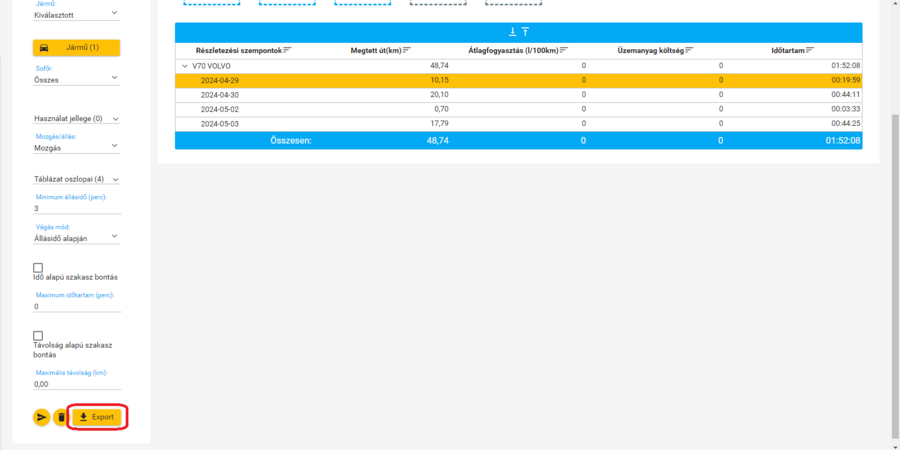Open the Sofőr dropdown showing Összes
The width and height of the screenshot is (900, 450).
76,79
